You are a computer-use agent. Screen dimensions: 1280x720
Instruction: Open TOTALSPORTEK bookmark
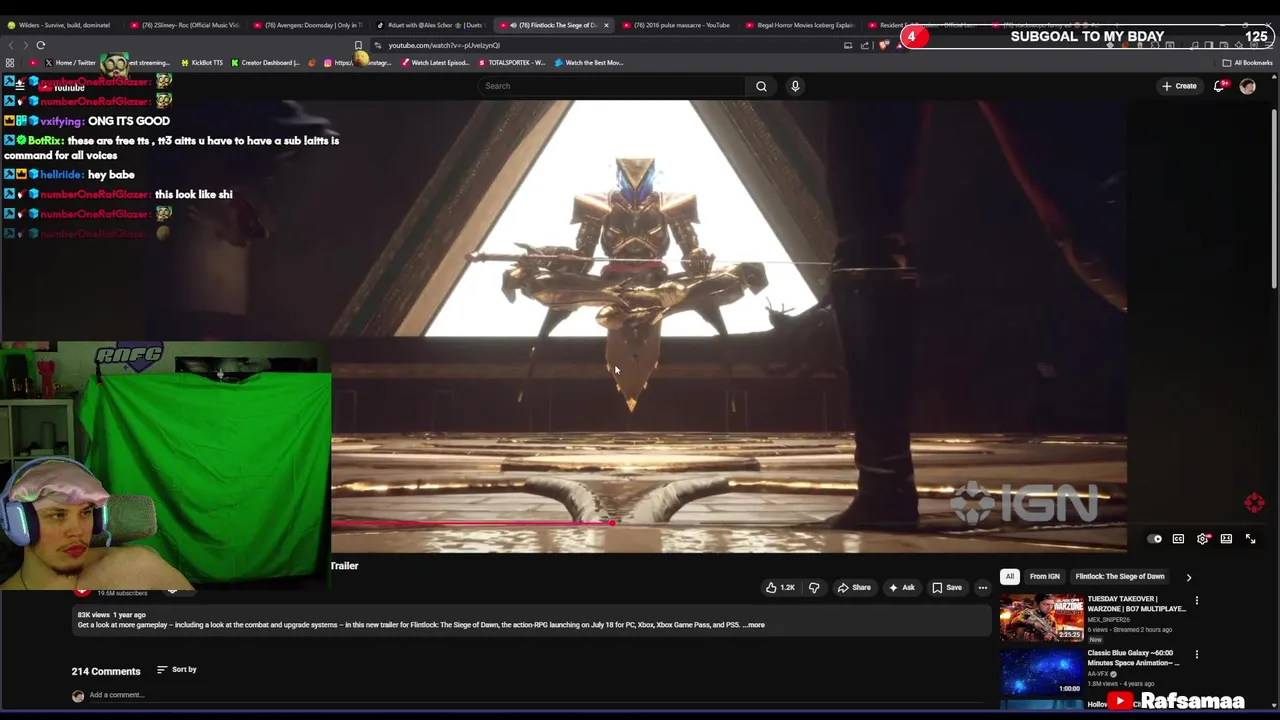(512, 63)
